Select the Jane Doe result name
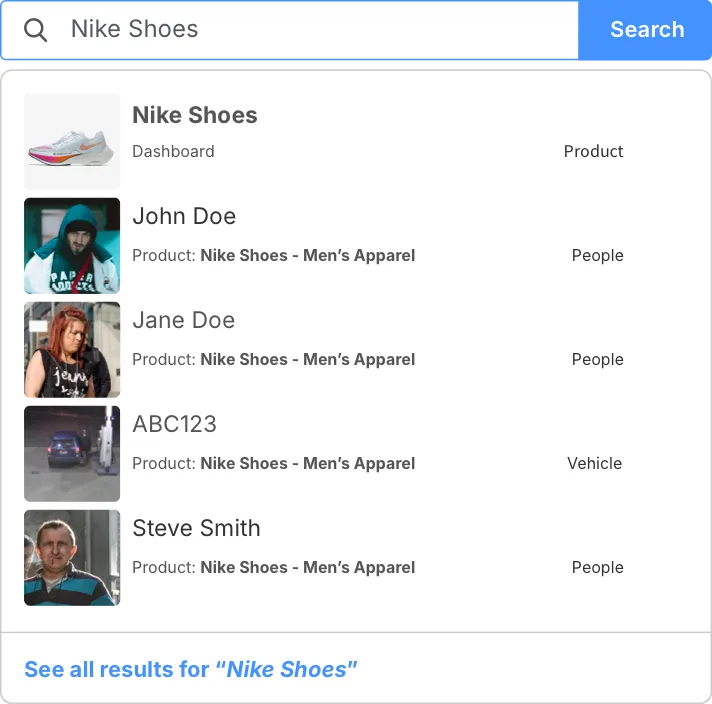 coord(184,320)
